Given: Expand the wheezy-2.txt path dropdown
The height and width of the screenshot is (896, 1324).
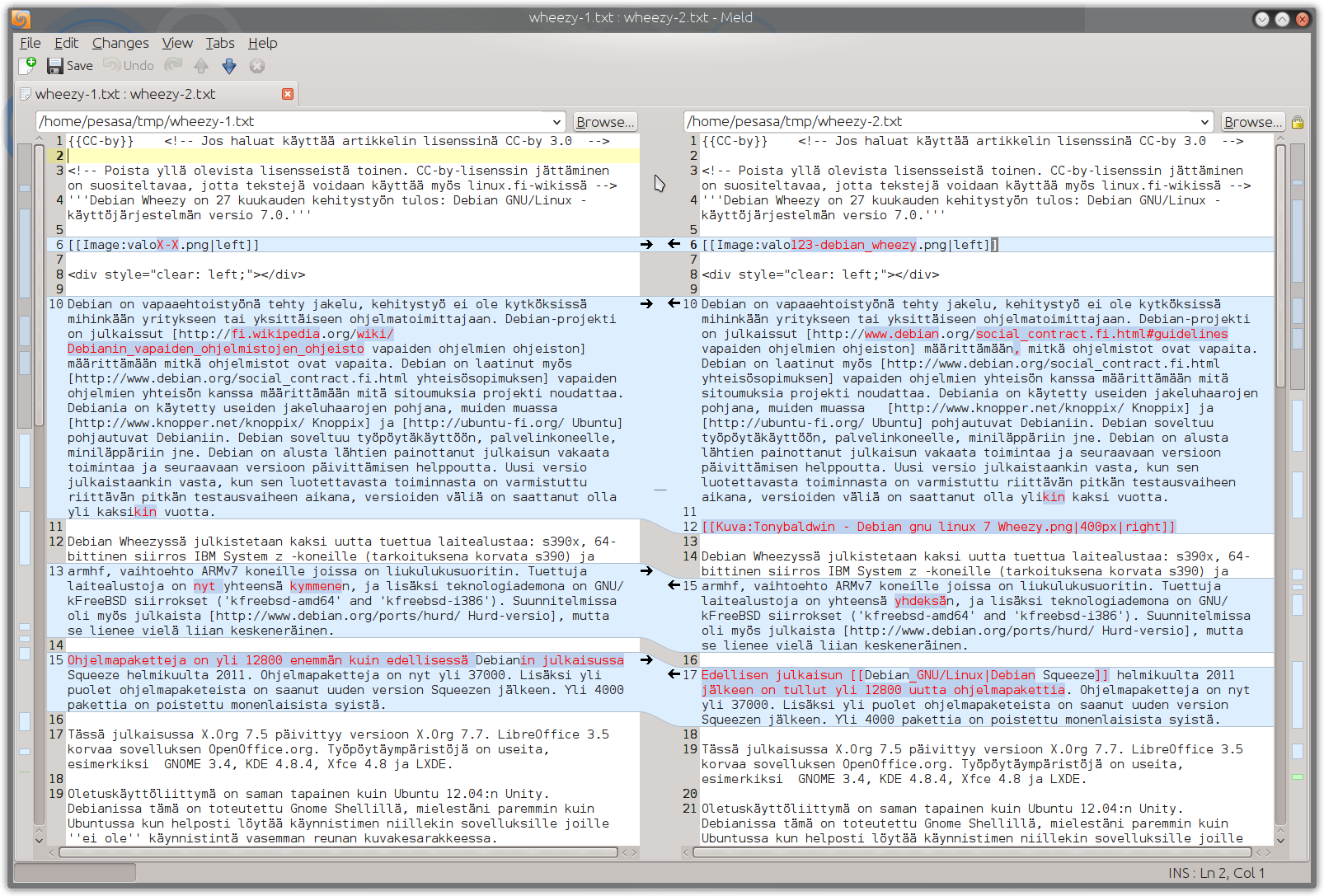Looking at the screenshot, I should tap(1204, 122).
